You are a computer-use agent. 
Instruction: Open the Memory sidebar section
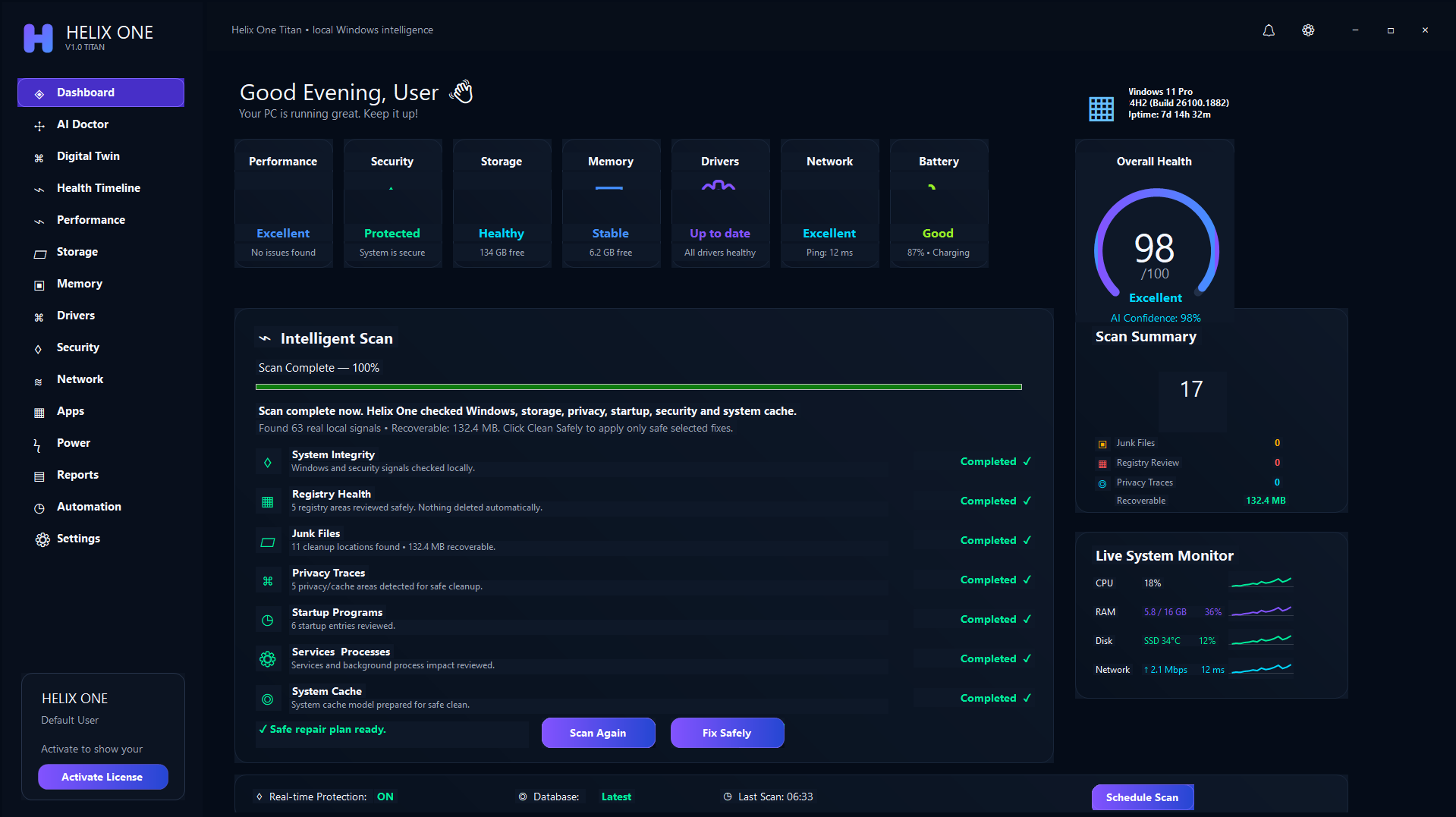pyautogui.click(x=101, y=284)
